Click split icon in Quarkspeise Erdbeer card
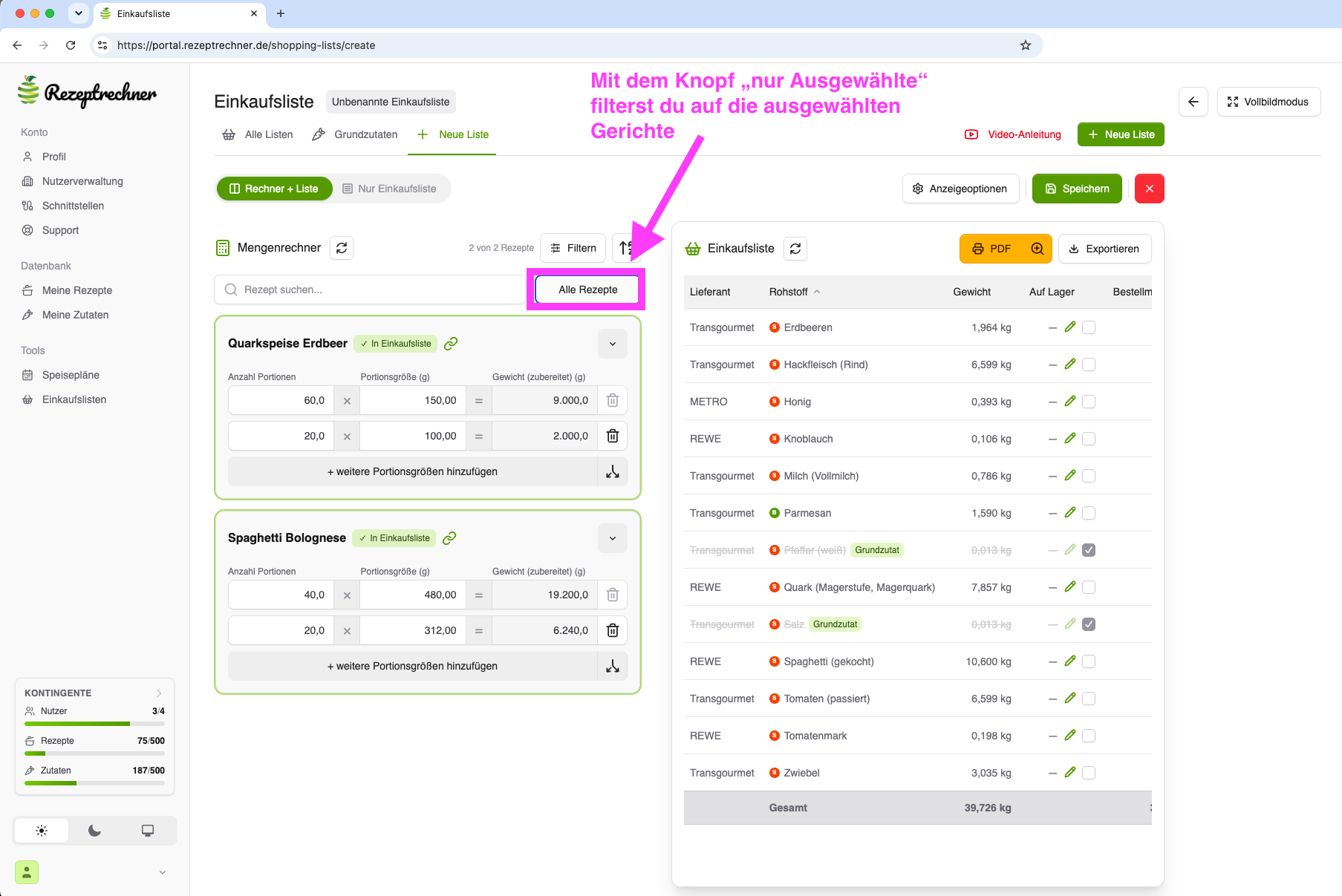Image resolution: width=1342 pixels, height=896 pixels. (613, 471)
